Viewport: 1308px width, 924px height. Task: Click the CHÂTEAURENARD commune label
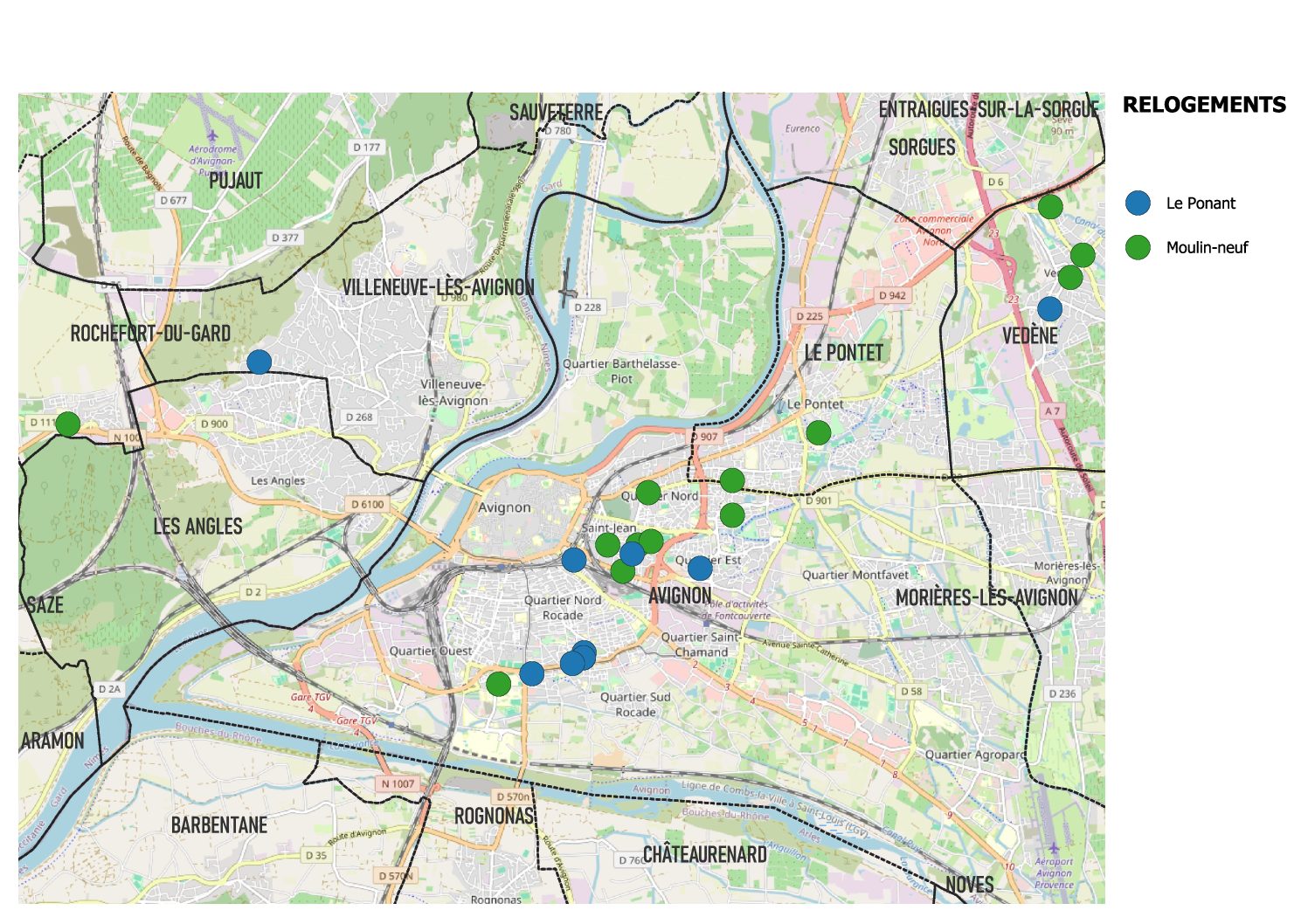pos(704,854)
